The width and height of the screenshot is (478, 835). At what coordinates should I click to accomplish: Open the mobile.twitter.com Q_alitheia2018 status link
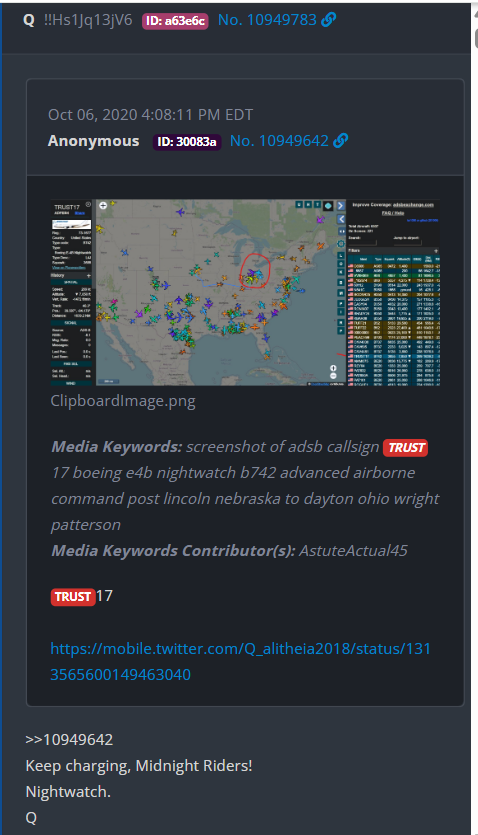[240, 661]
